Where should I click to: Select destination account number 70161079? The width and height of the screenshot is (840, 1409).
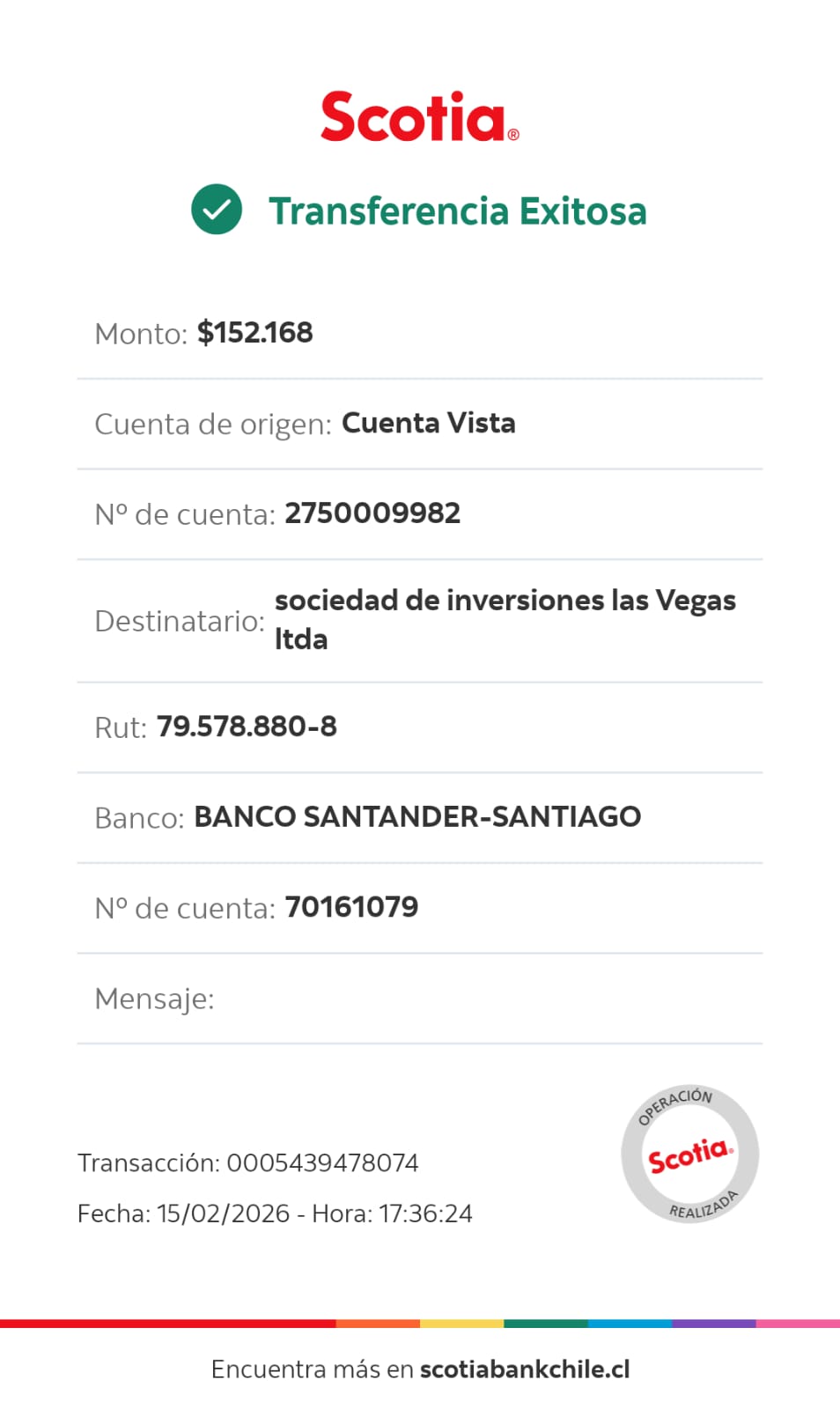tap(351, 907)
